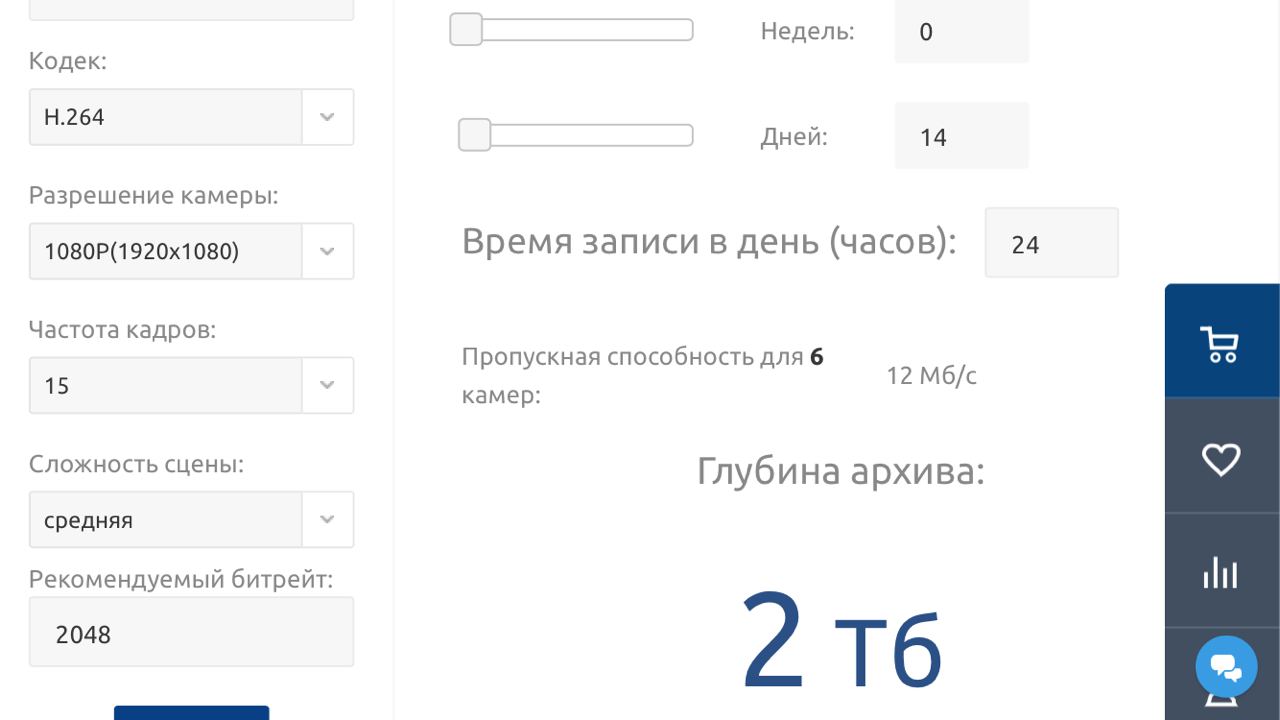Image resolution: width=1280 pixels, height=720 pixels.
Task: Open the live chat bubble
Action: point(1226,666)
